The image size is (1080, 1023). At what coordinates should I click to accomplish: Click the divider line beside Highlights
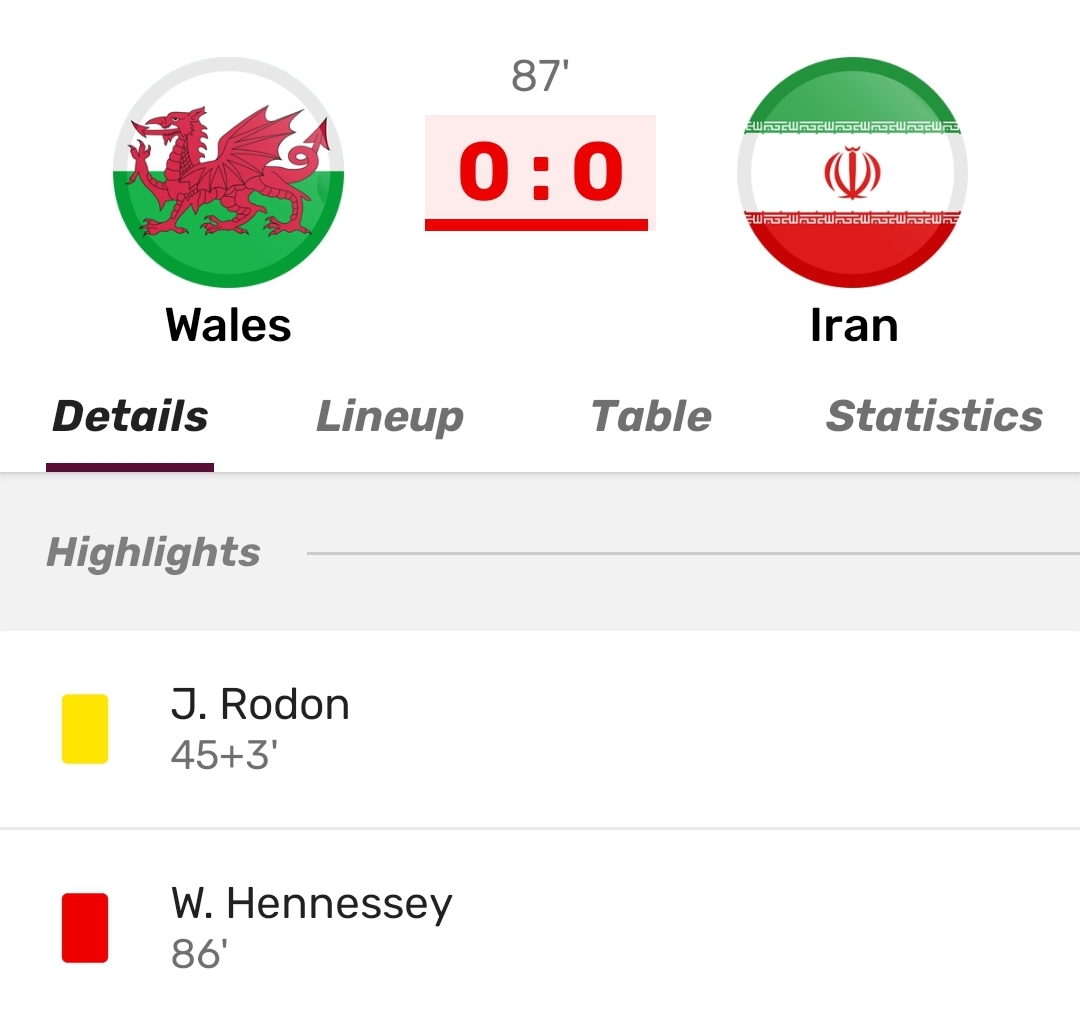click(x=690, y=553)
